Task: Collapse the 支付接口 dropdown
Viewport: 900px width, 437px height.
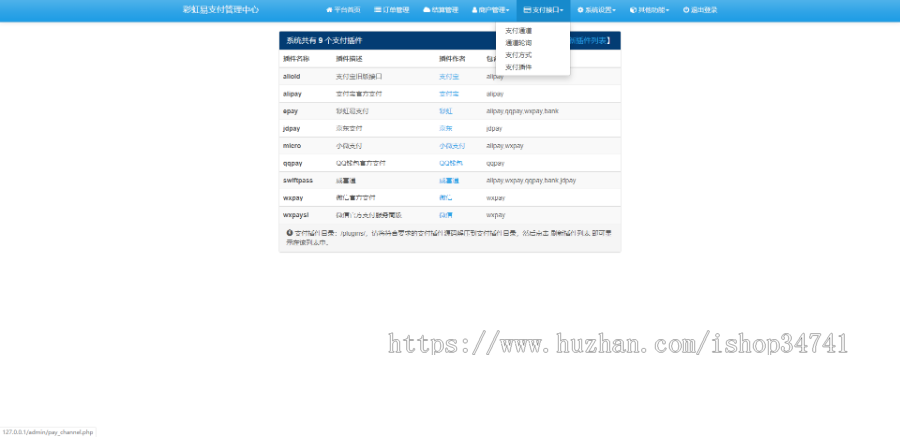Action: tap(543, 10)
